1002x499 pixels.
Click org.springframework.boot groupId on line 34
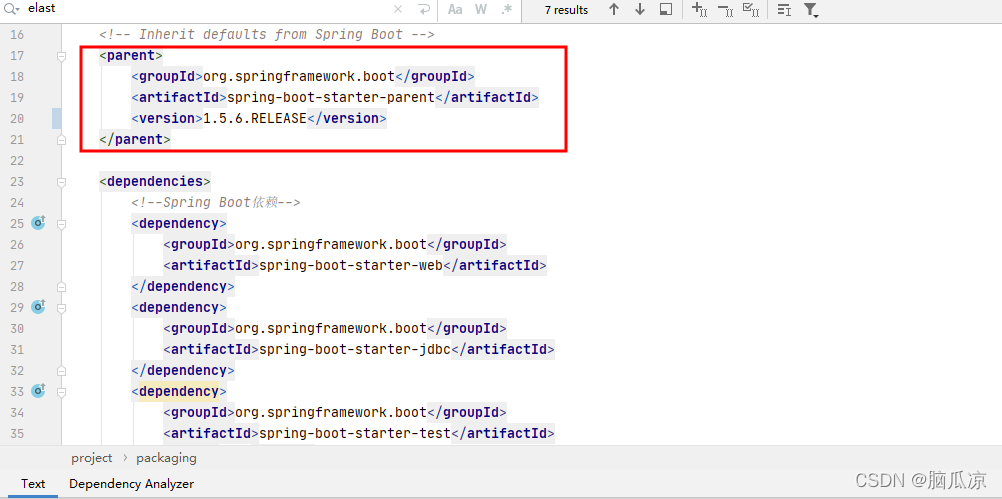coord(331,413)
